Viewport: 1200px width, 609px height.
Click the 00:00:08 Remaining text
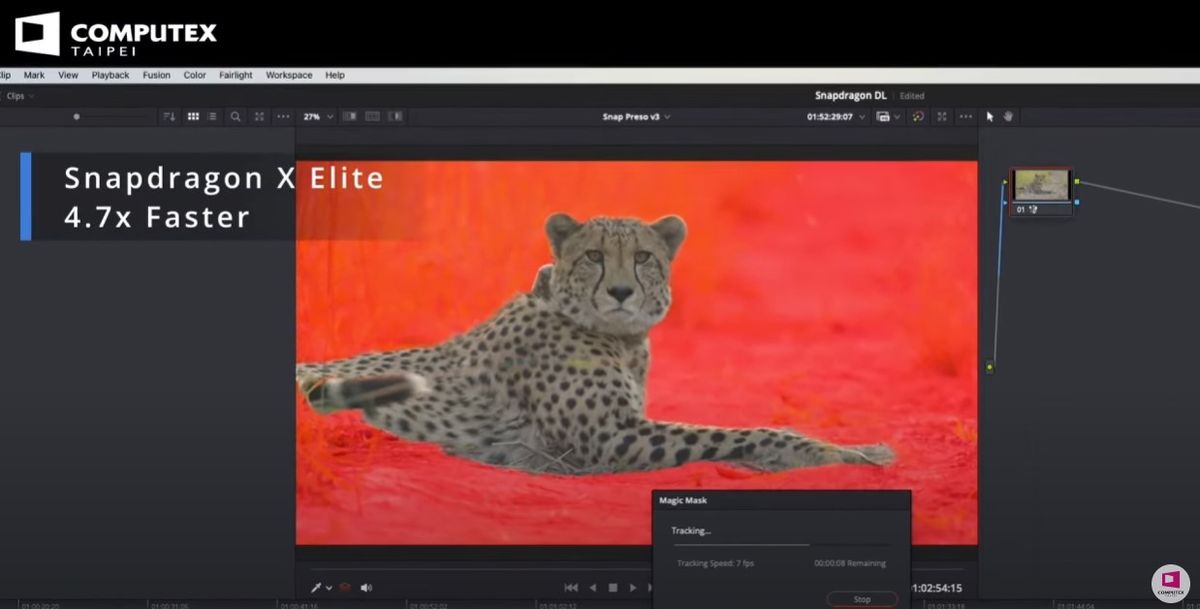850,563
